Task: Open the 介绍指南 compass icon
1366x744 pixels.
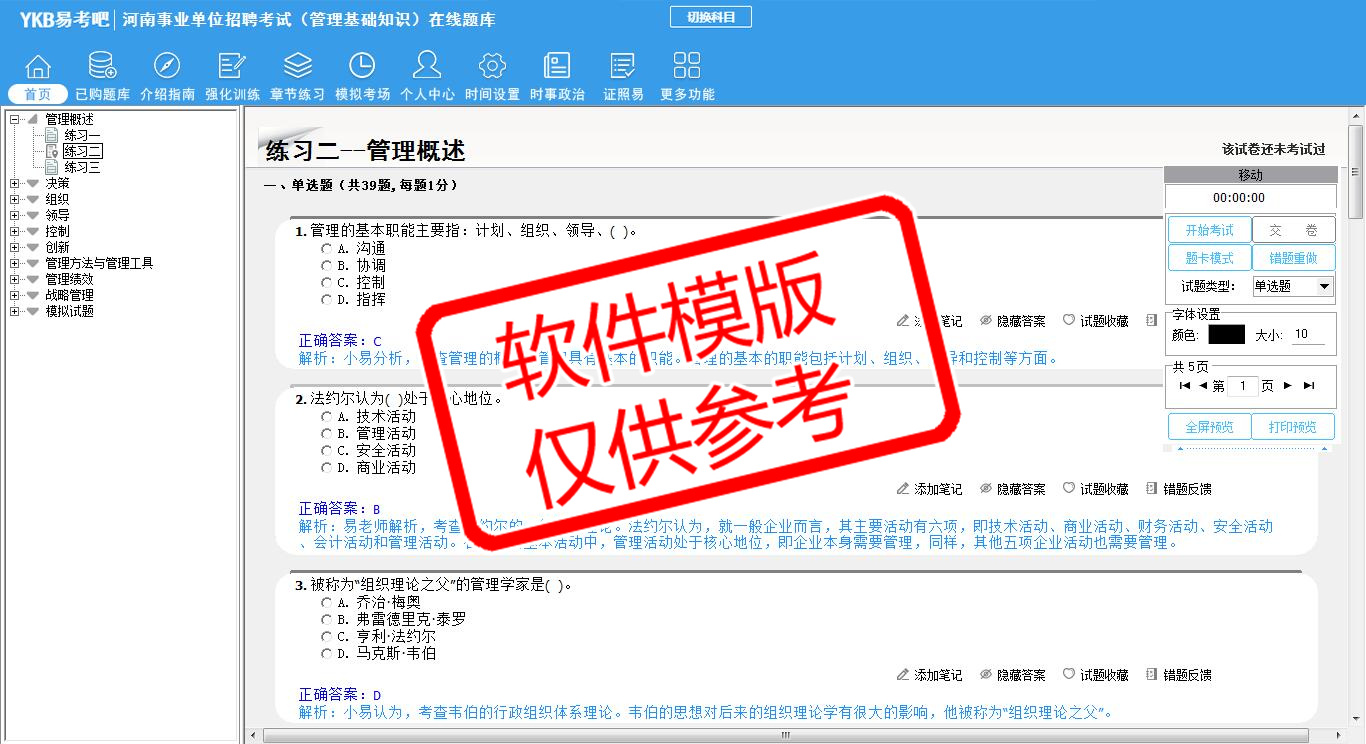Action: [x=167, y=67]
